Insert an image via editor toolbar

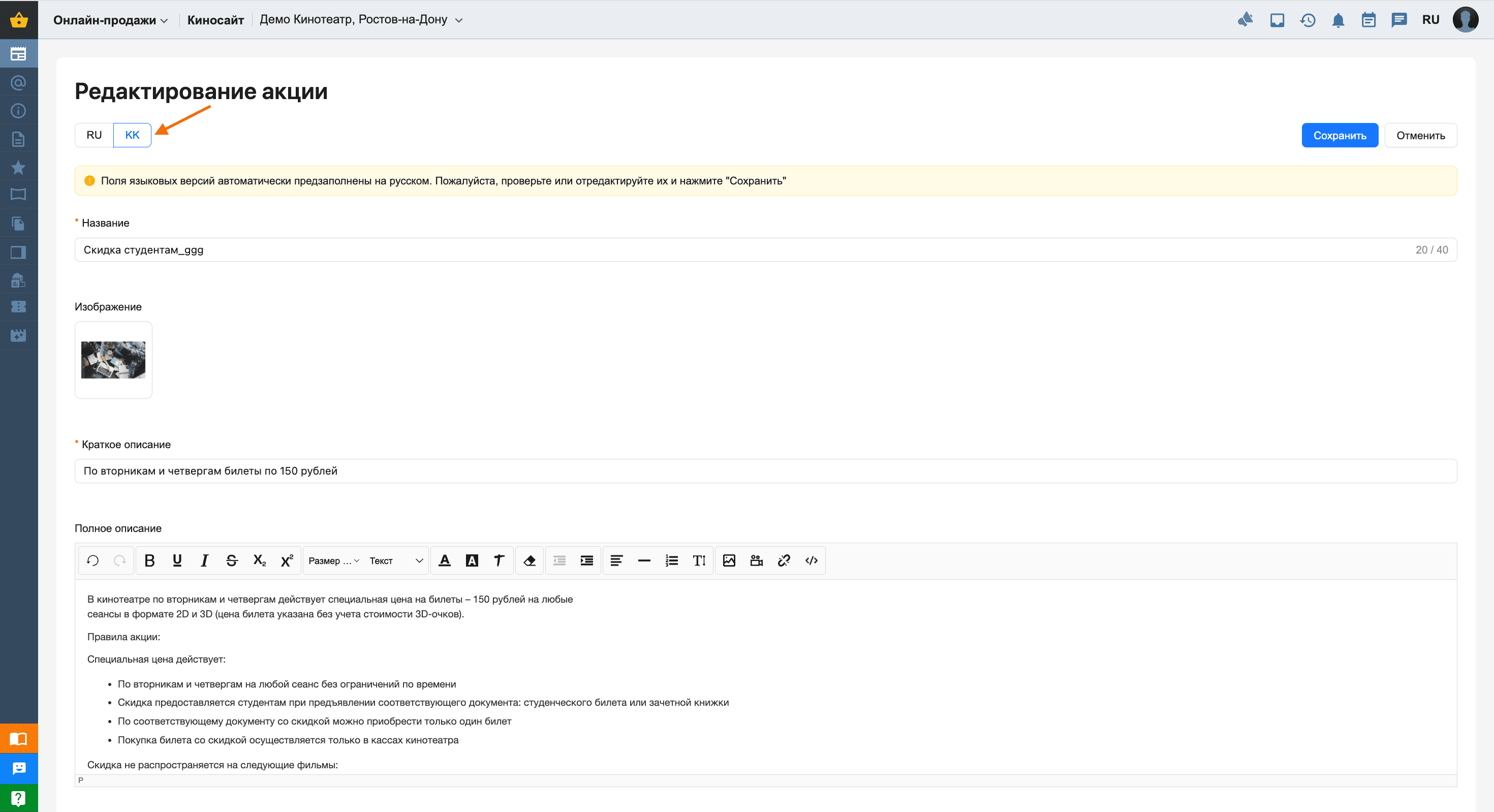click(729, 560)
